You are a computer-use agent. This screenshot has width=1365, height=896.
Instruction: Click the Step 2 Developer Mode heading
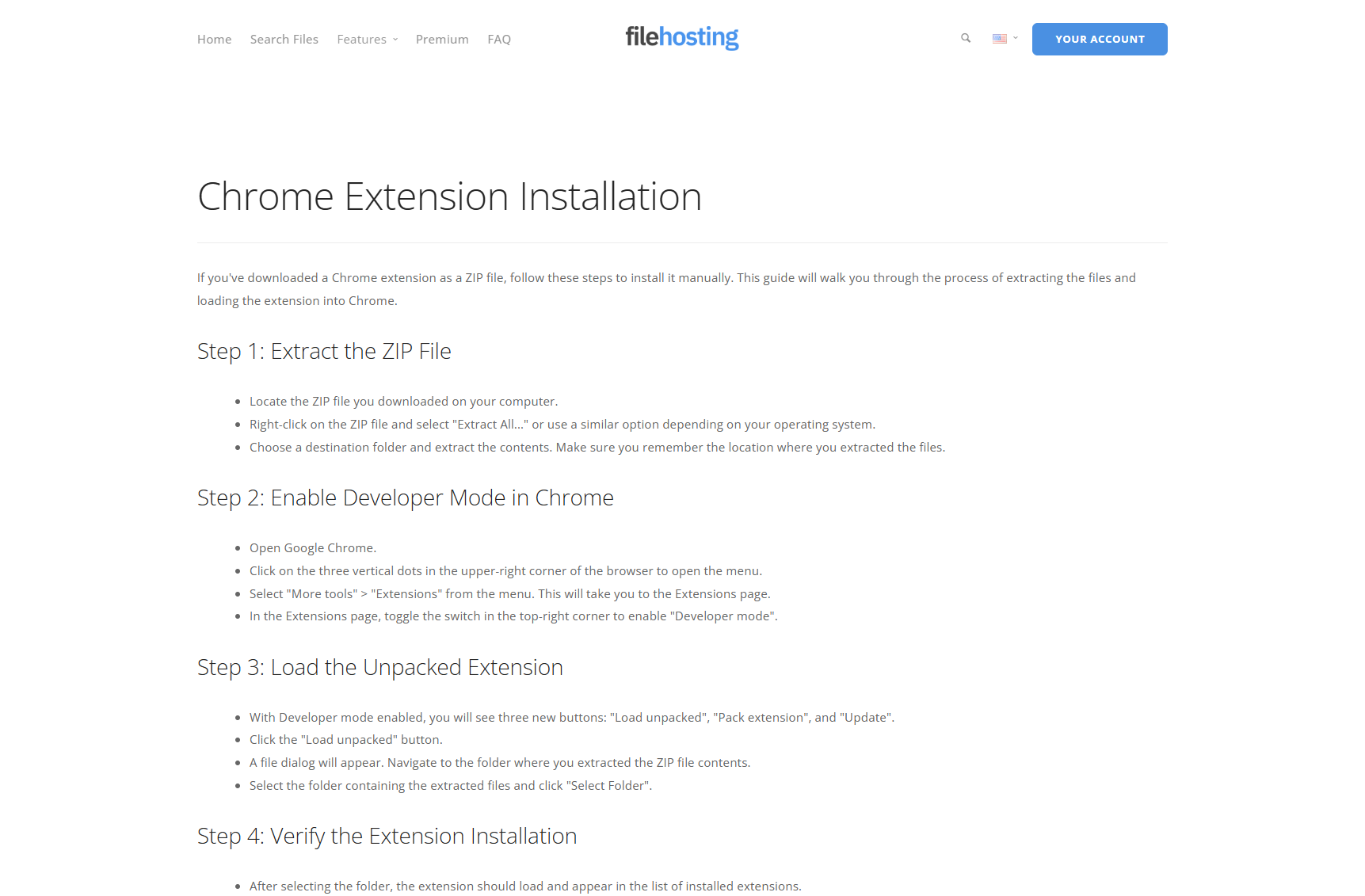coord(405,498)
